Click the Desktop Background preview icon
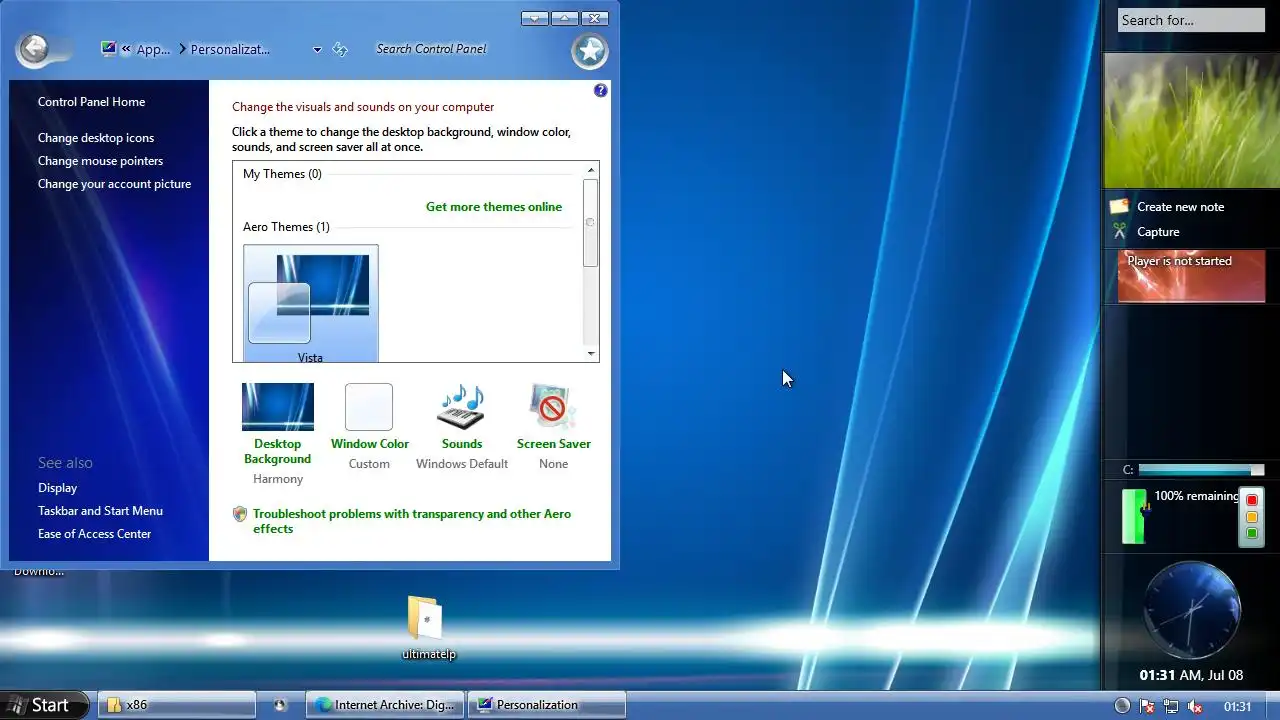The image size is (1280, 720). point(278,407)
